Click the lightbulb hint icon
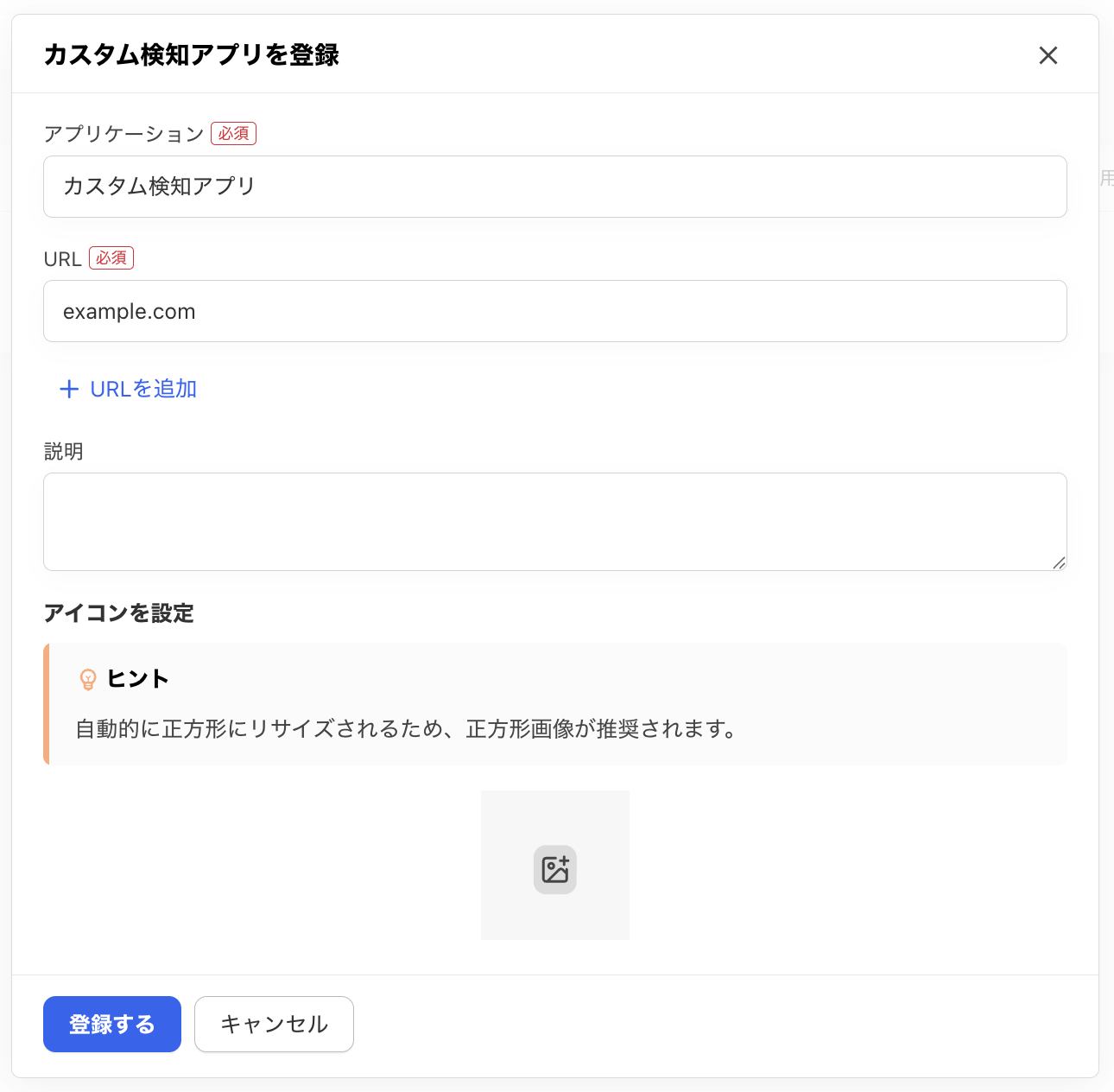 click(88, 680)
